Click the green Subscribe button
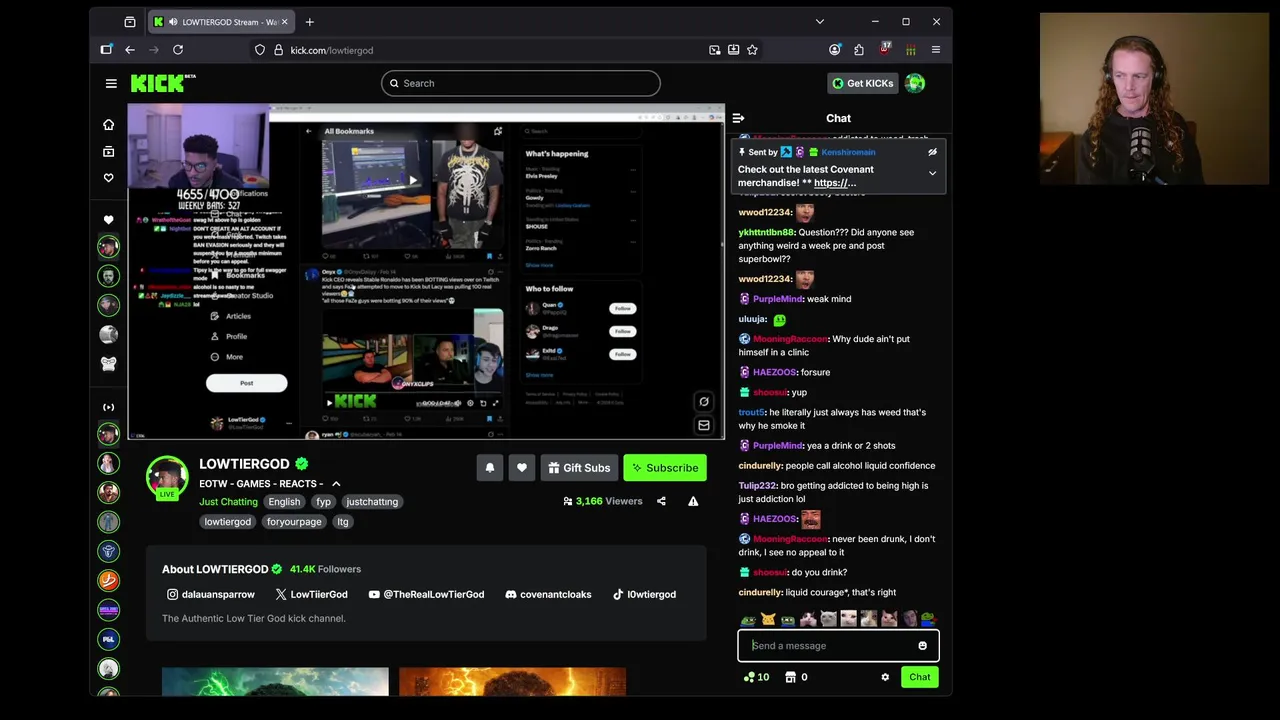 pos(665,468)
